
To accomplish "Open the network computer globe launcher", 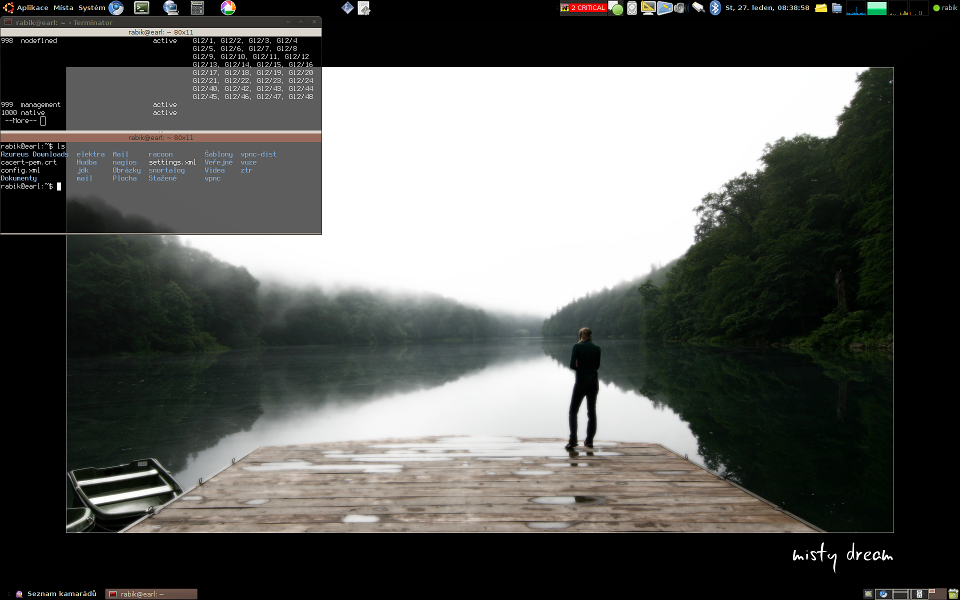I will [x=171, y=8].
